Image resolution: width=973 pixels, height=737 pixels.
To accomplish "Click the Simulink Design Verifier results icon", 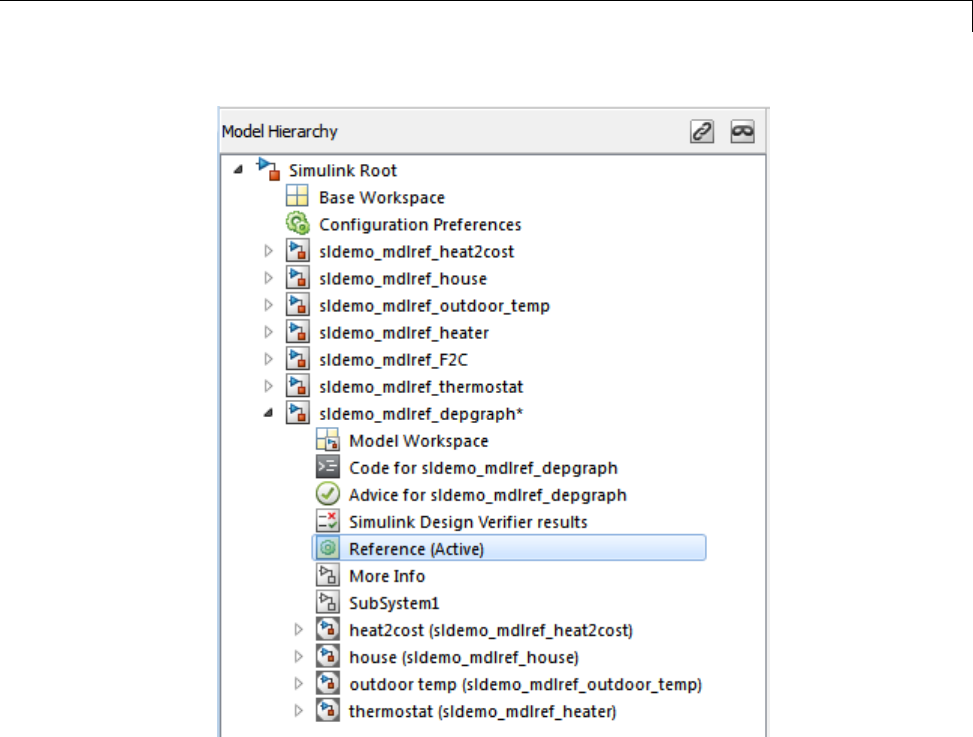I will [x=328, y=521].
